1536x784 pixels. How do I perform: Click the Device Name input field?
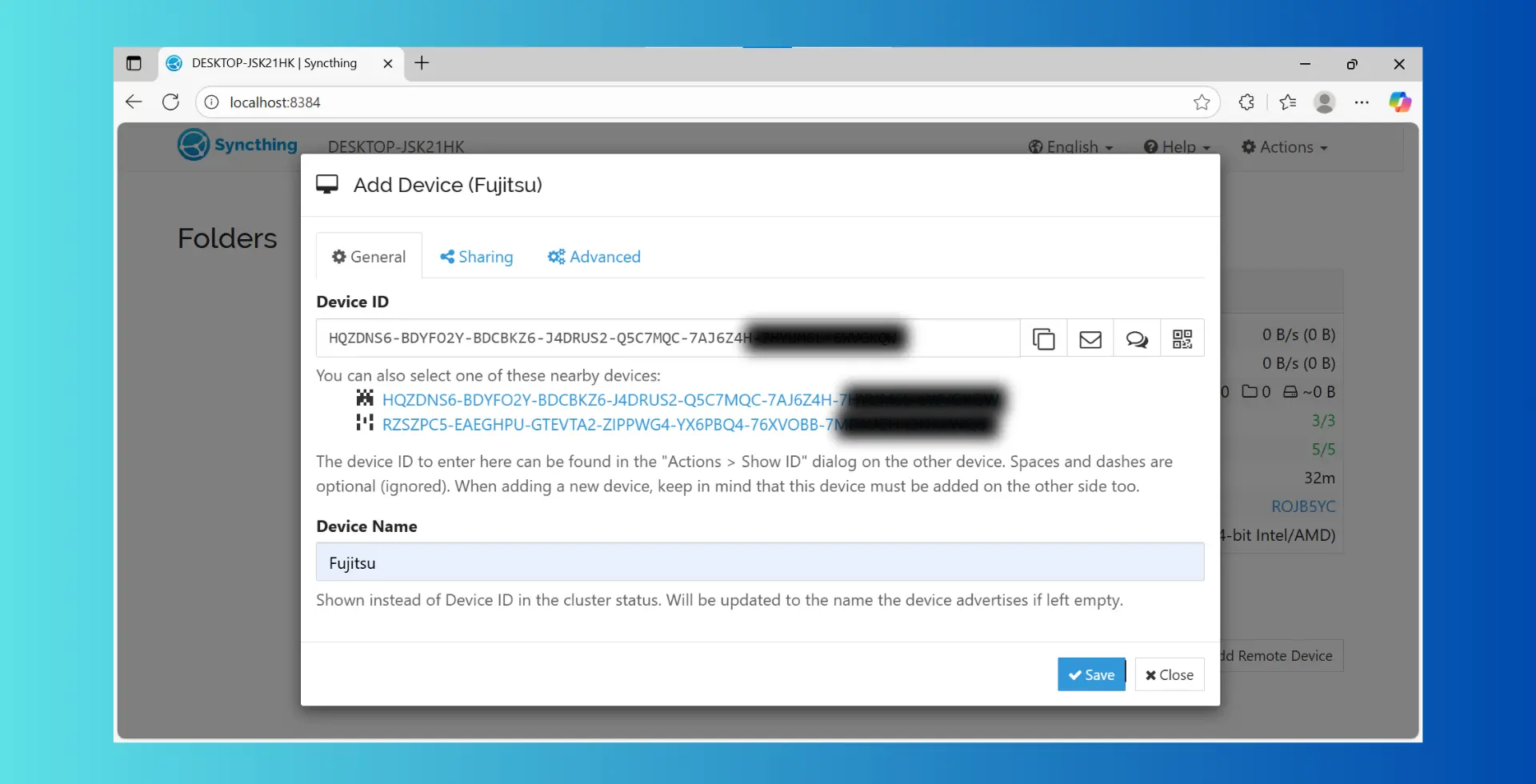[759, 562]
